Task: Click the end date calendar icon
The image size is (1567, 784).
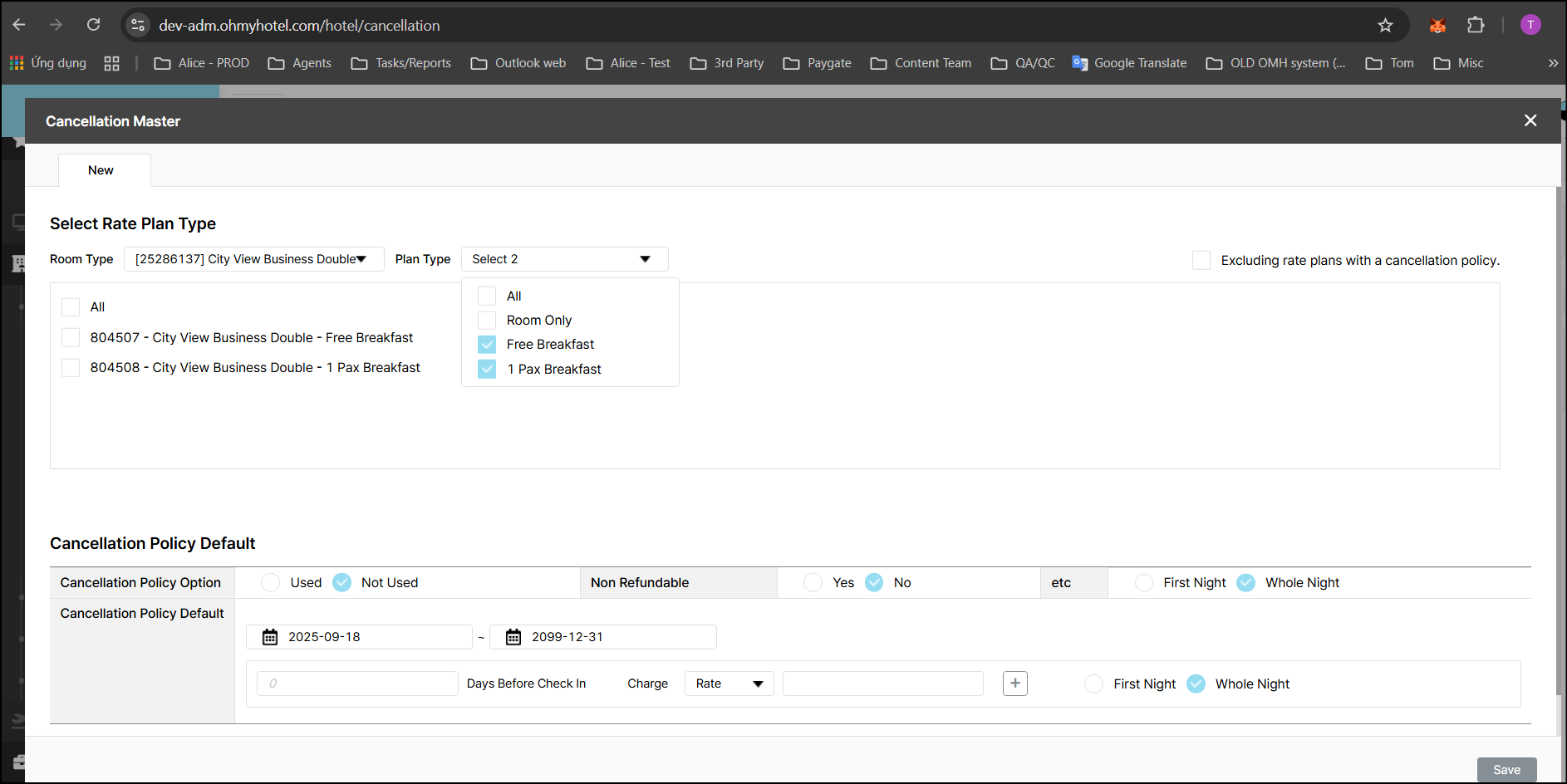Action: [513, 637]
